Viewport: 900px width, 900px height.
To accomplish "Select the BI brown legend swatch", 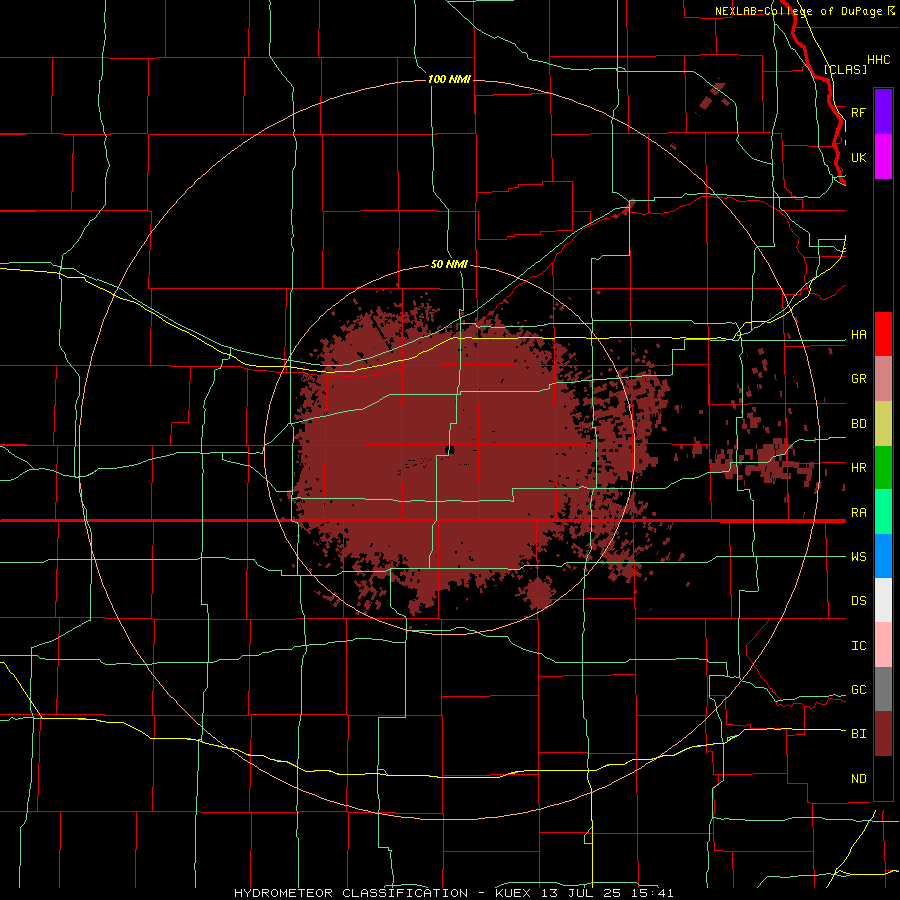I will click(x=883, y=734).
